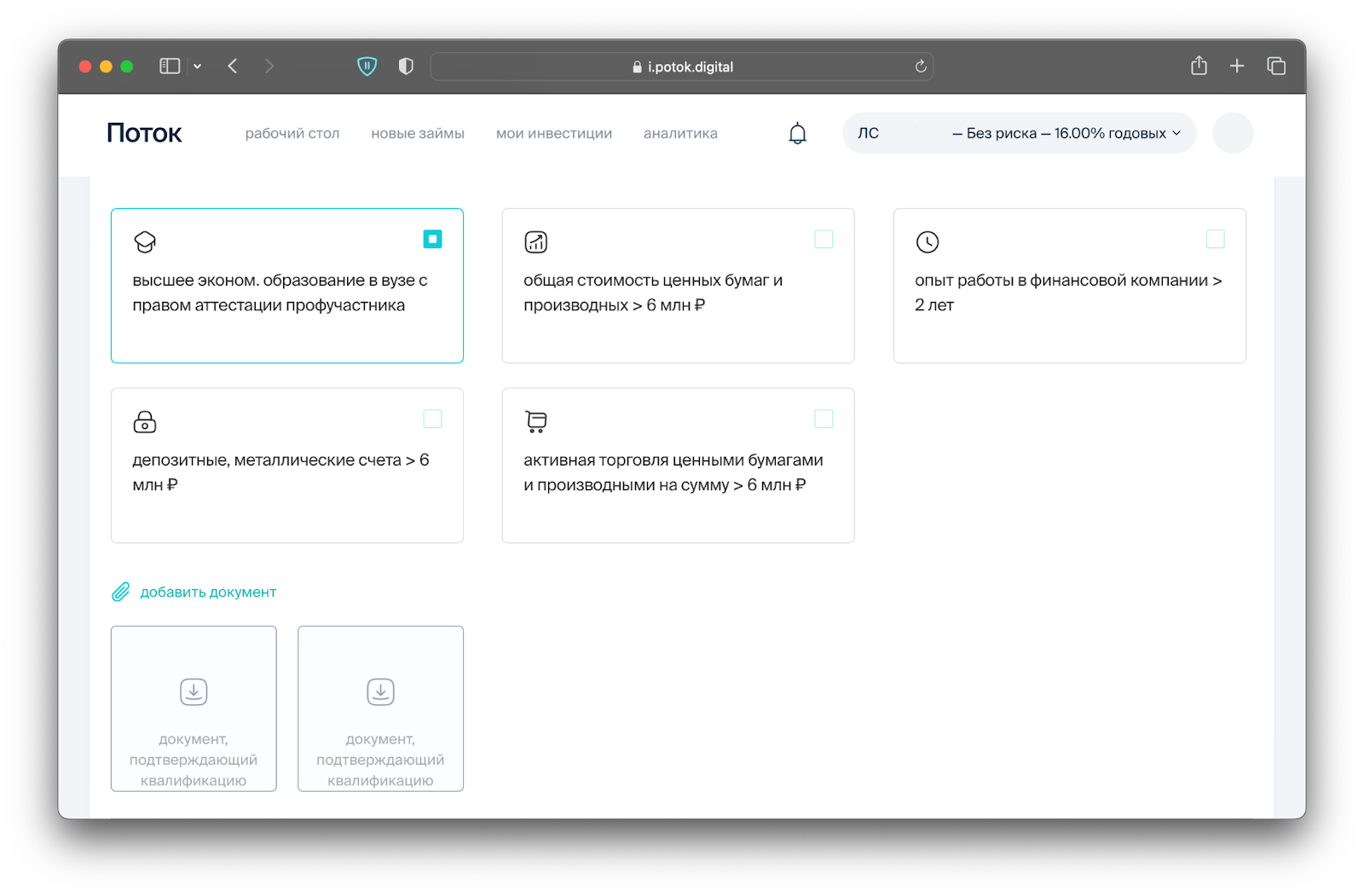Click the blue shield extension icon

tap(367, 66)
